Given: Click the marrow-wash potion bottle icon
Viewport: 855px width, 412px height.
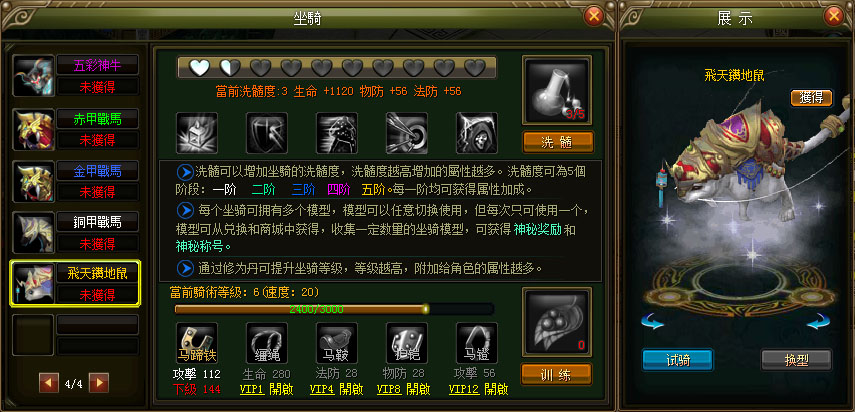Looking at the screenshot, I should pos(557,90).
